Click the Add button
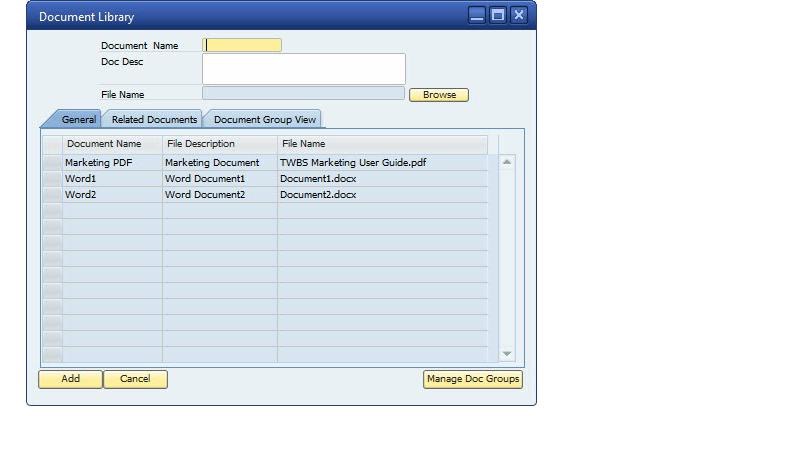Viewport: 787px width, 449px height. pos(71,379)
